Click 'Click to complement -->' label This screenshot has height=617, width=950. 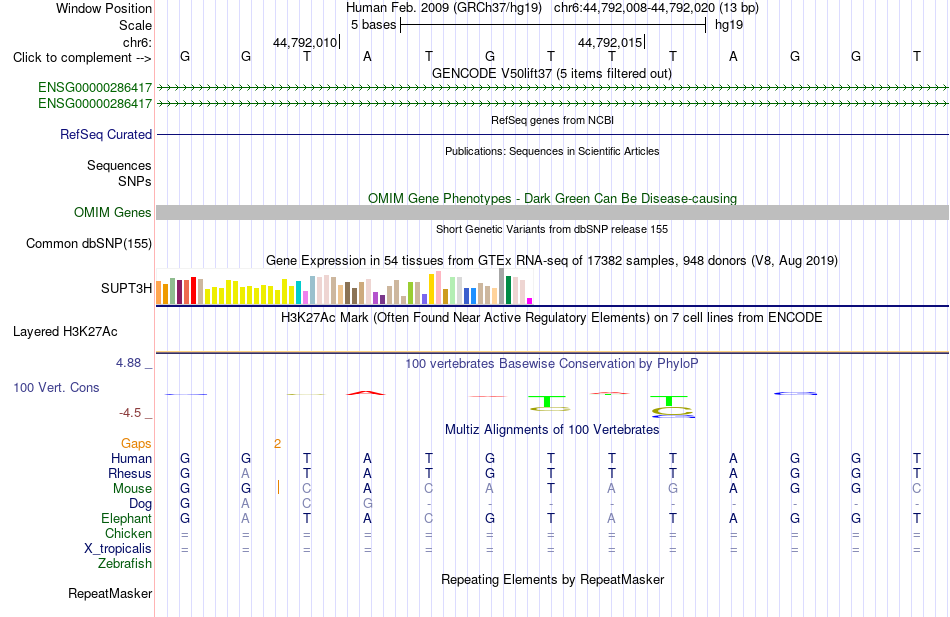tap(82, 58)
